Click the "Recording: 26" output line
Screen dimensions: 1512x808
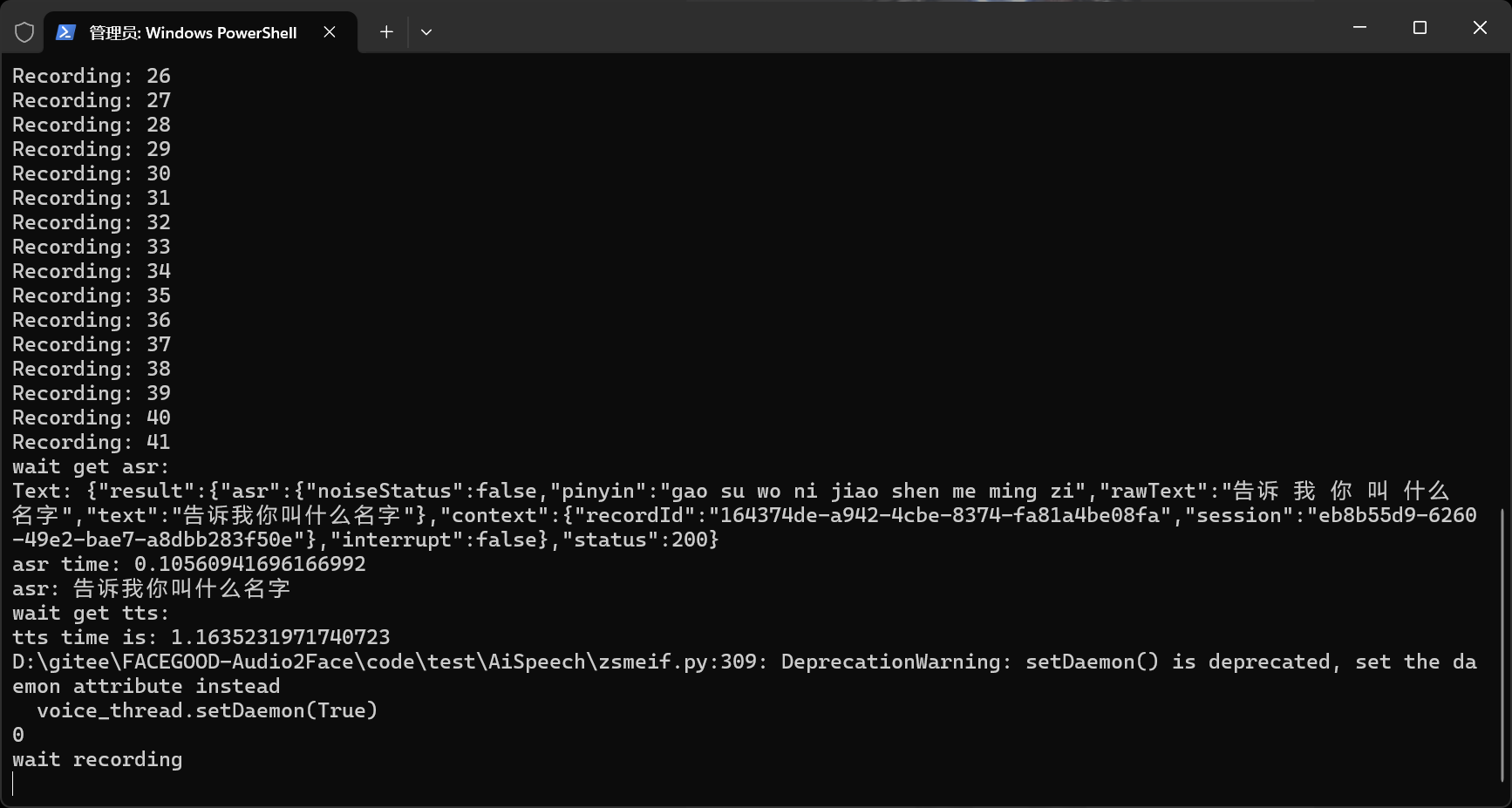tap(92, 76)
